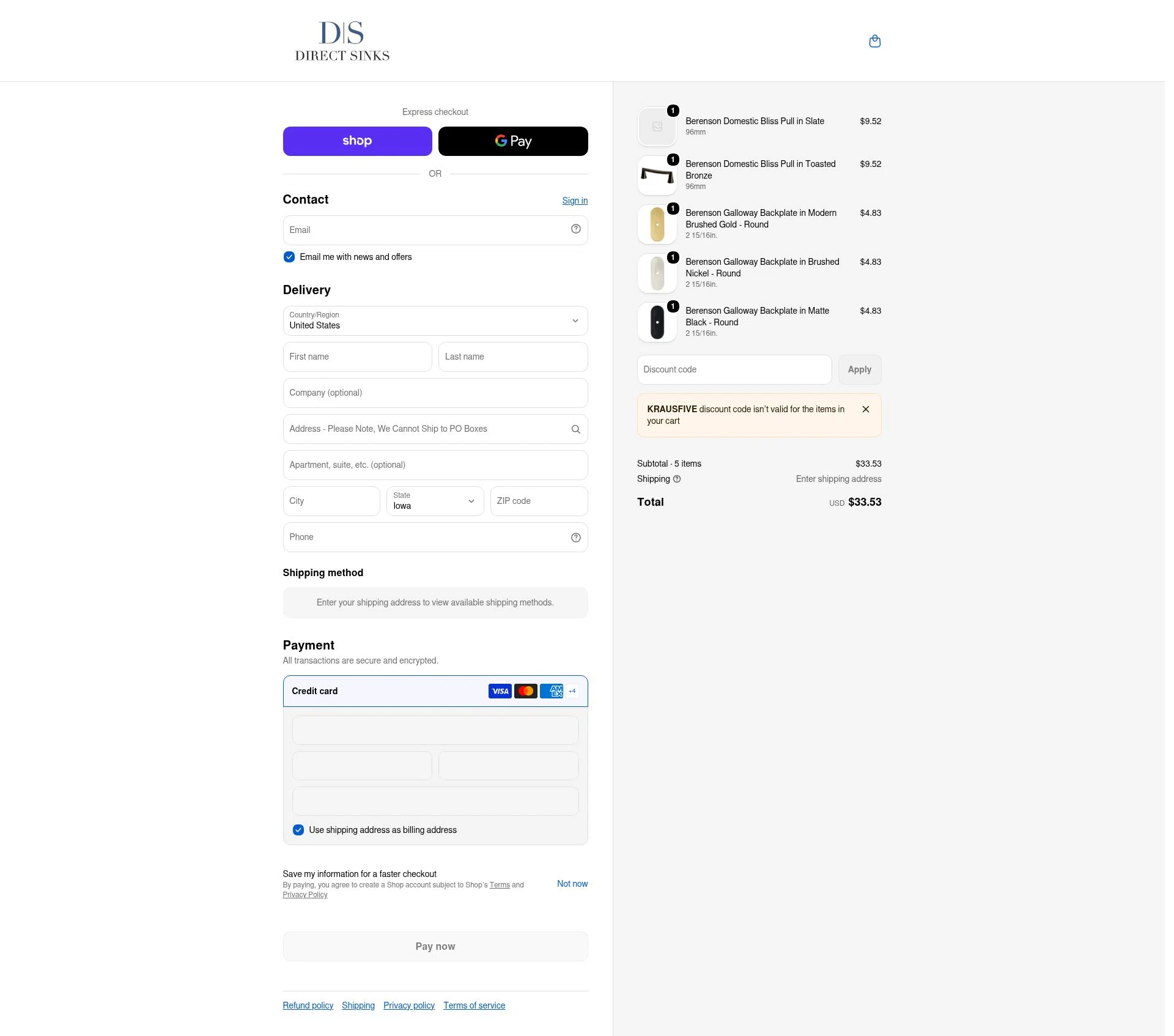Click the Last name field
This screenshot has height=1036, width=1174.
[x=513, y=357]
